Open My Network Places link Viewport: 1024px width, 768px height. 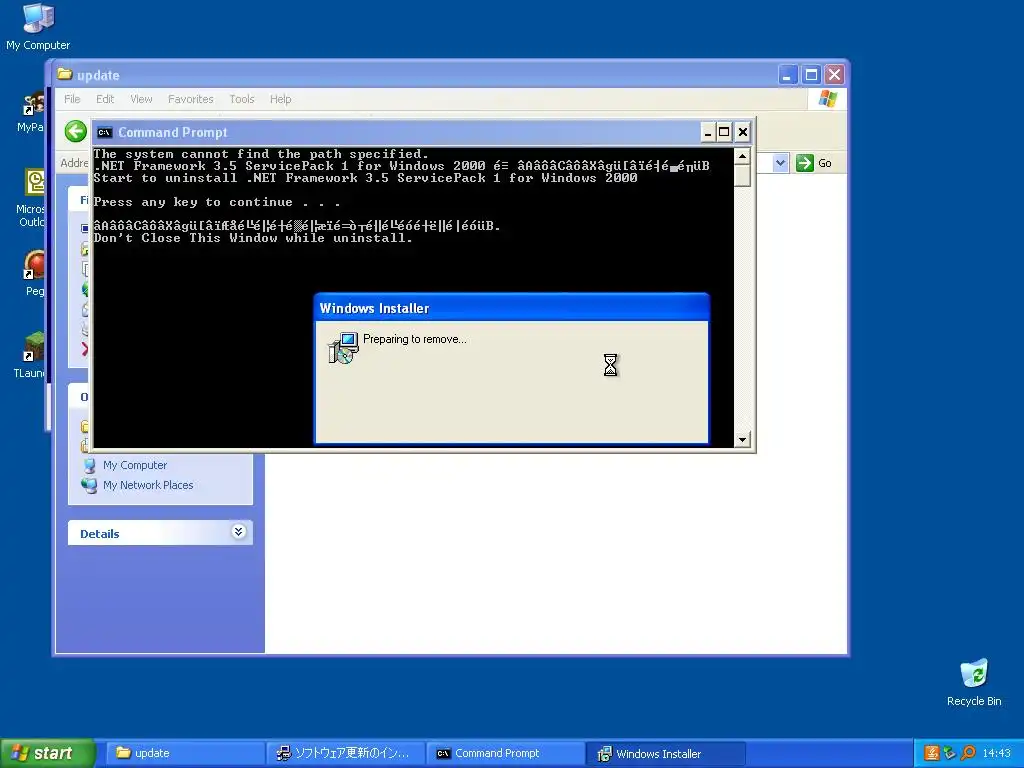(148, 485)
